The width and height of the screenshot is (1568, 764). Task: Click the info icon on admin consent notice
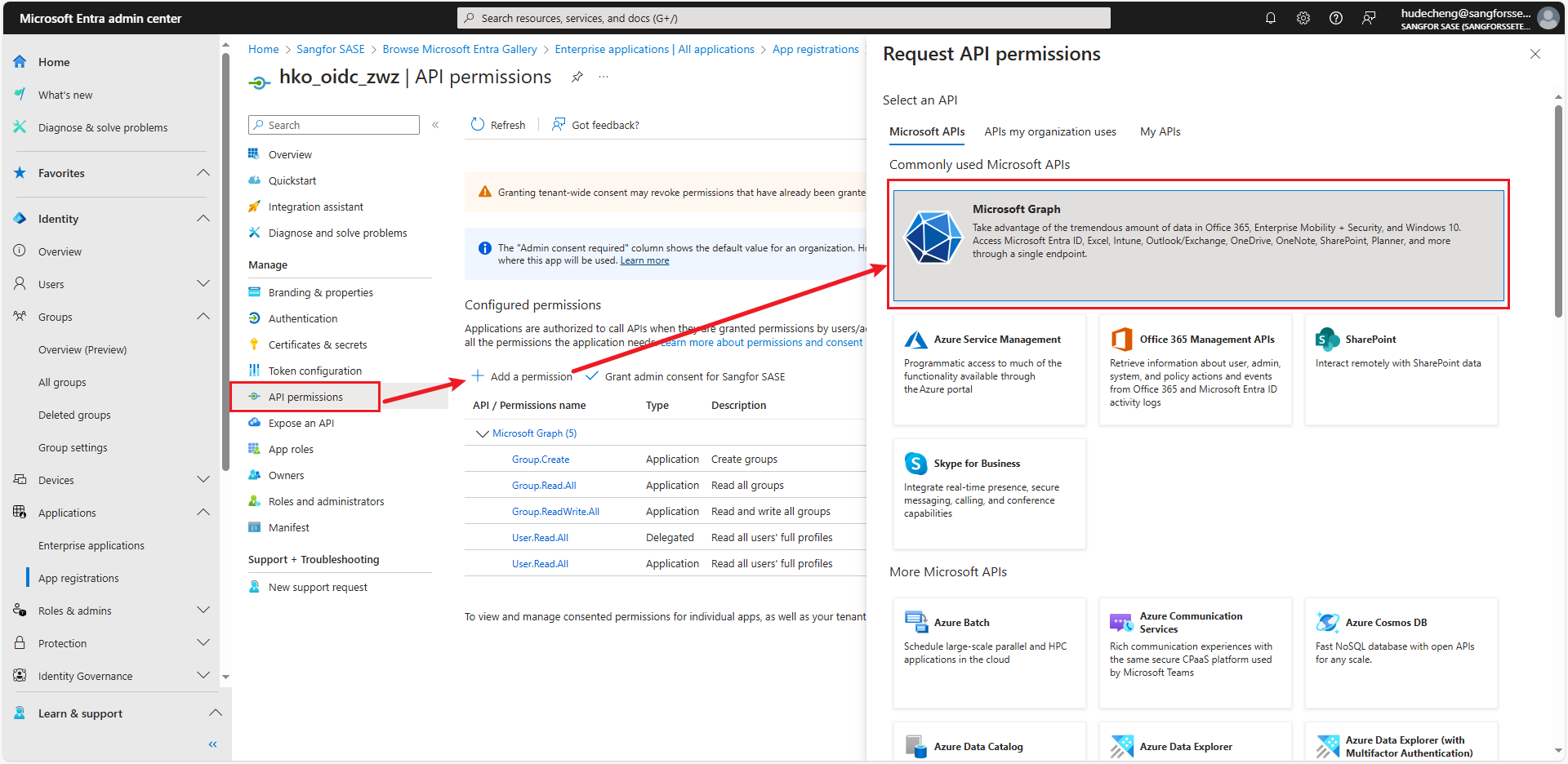(x=484, y=248)
